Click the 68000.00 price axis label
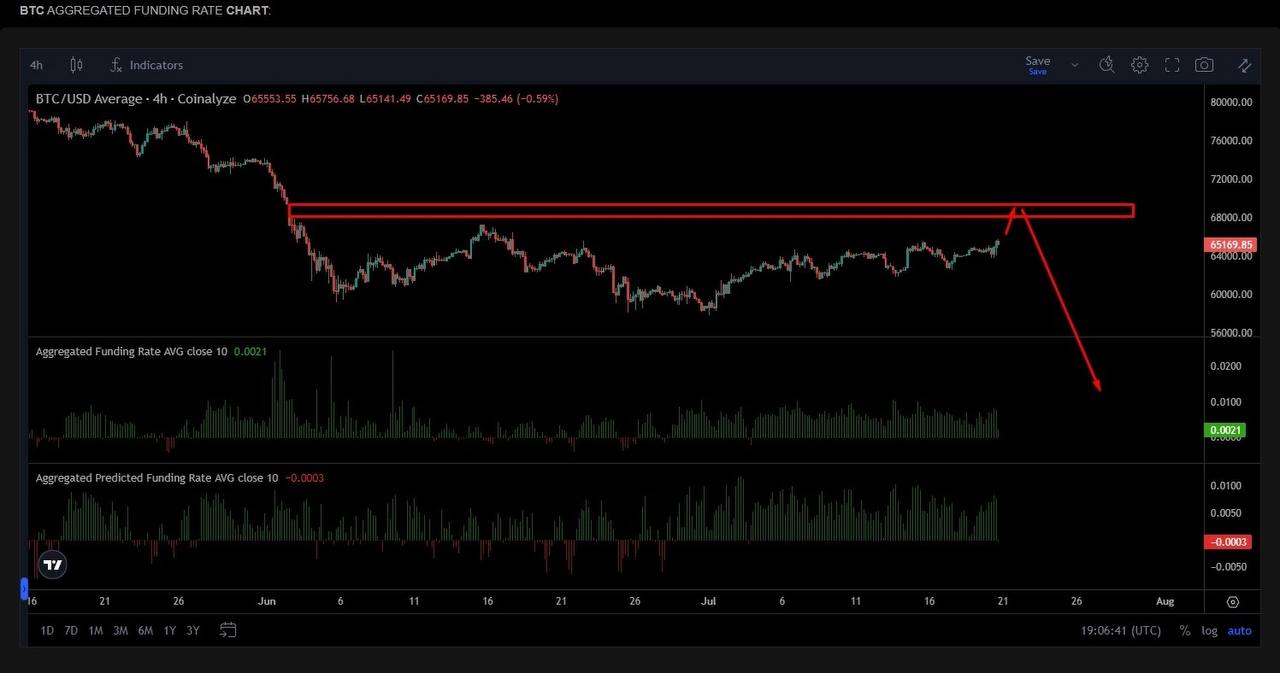The width and height of the screenshot is (1280, 673). pyautogui.click(x=1231, y=218)
